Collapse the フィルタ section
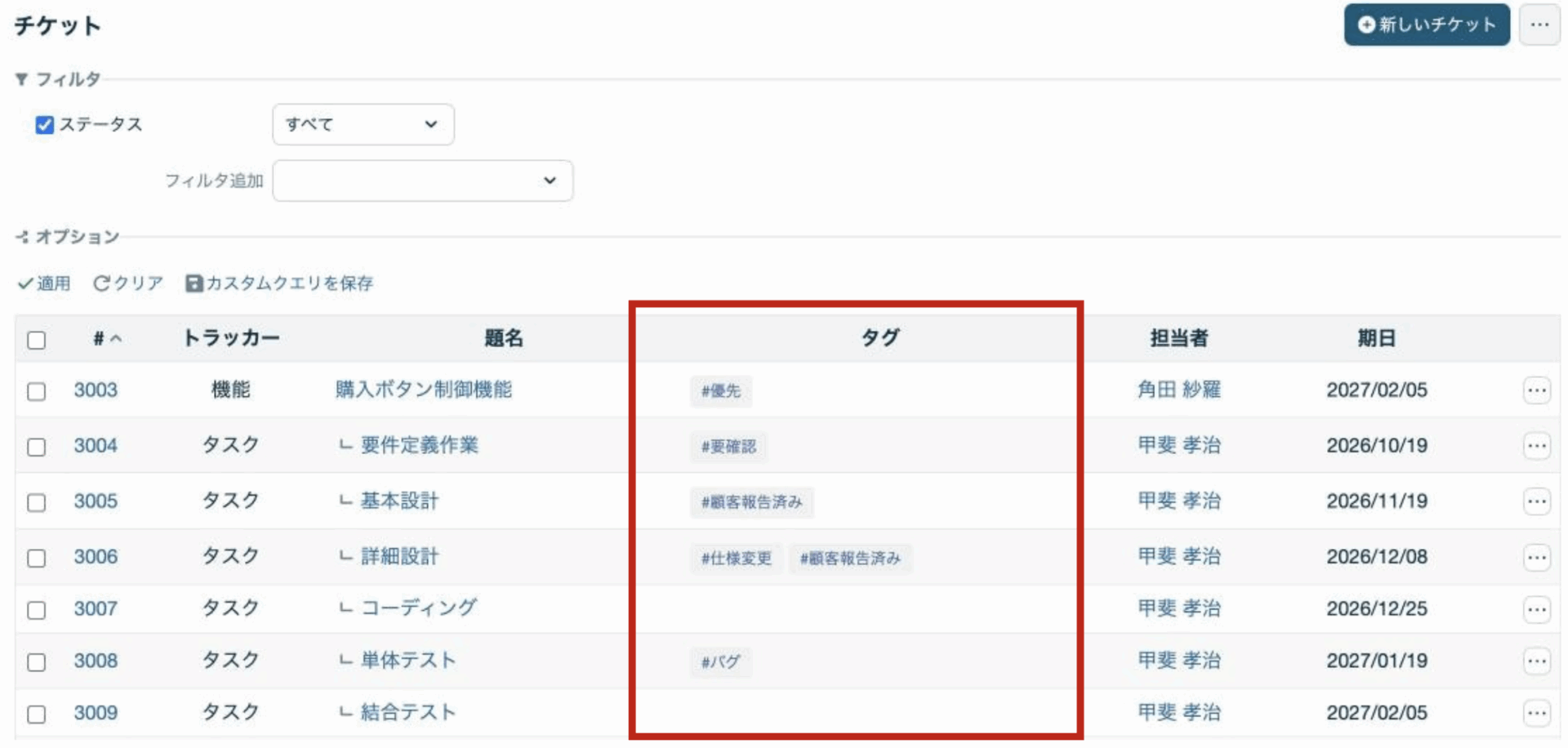Screen dimensions: 1568x748 click(57, 79)
